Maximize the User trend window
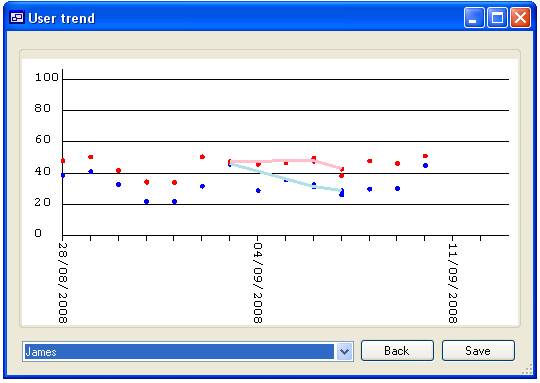The image size is (540, 383). tap(497, 17)
